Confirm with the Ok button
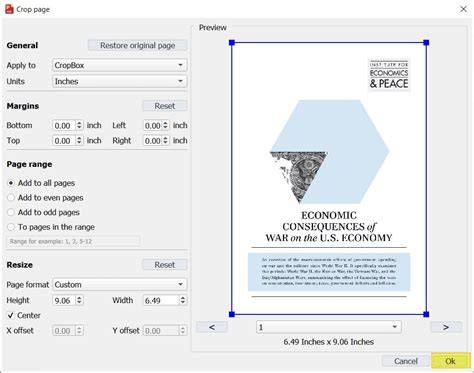This screenshot has height=373, width=474. (450, 361)
